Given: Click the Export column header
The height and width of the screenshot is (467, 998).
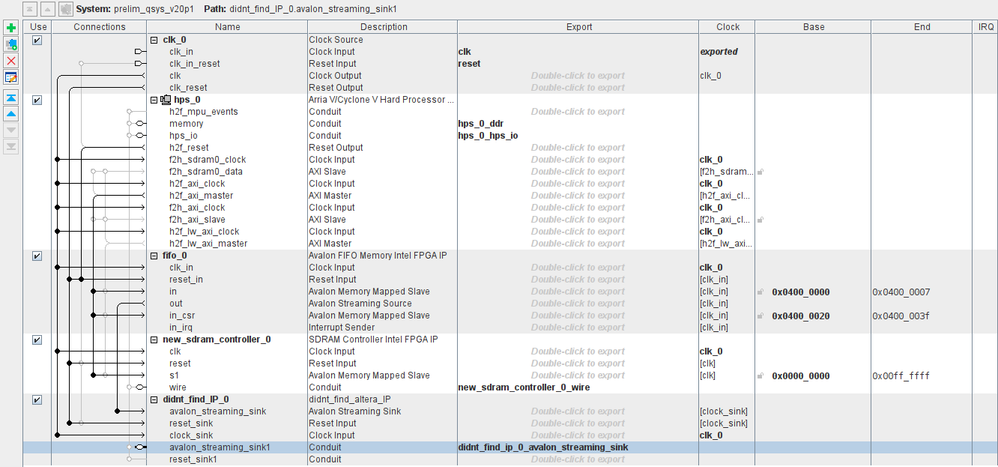Looking at the screenshot, I should click(579, 27).
